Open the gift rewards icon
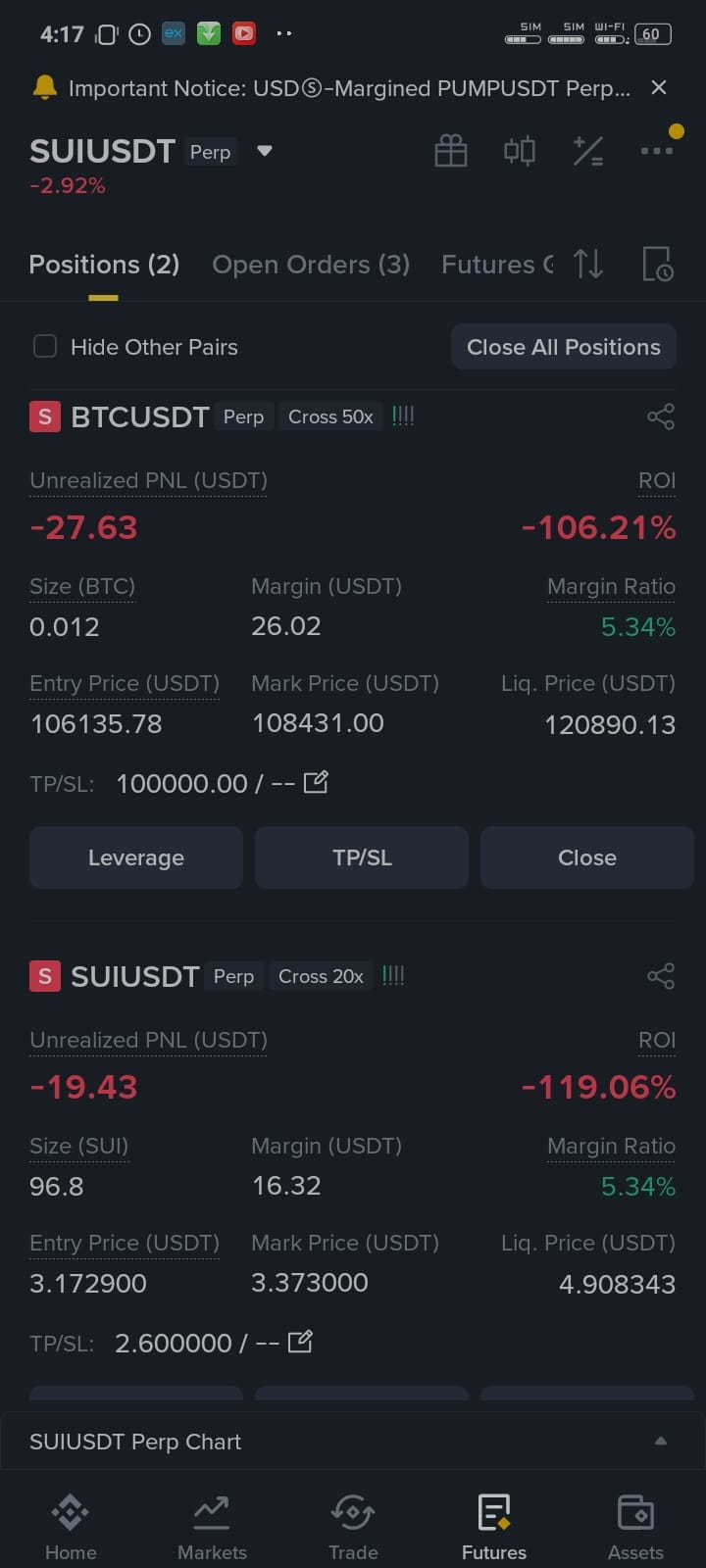The image size is (706, 1568). tap(451, 151)
